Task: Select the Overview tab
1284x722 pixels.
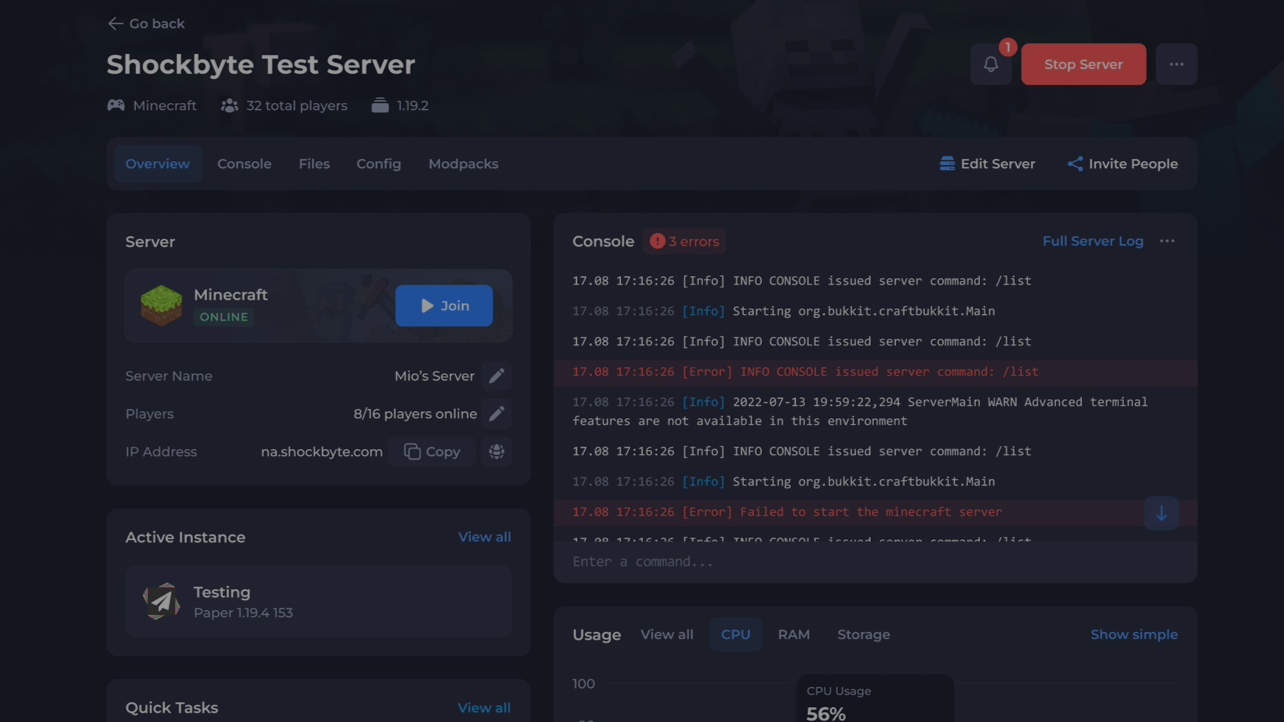Action: [157, 164]
